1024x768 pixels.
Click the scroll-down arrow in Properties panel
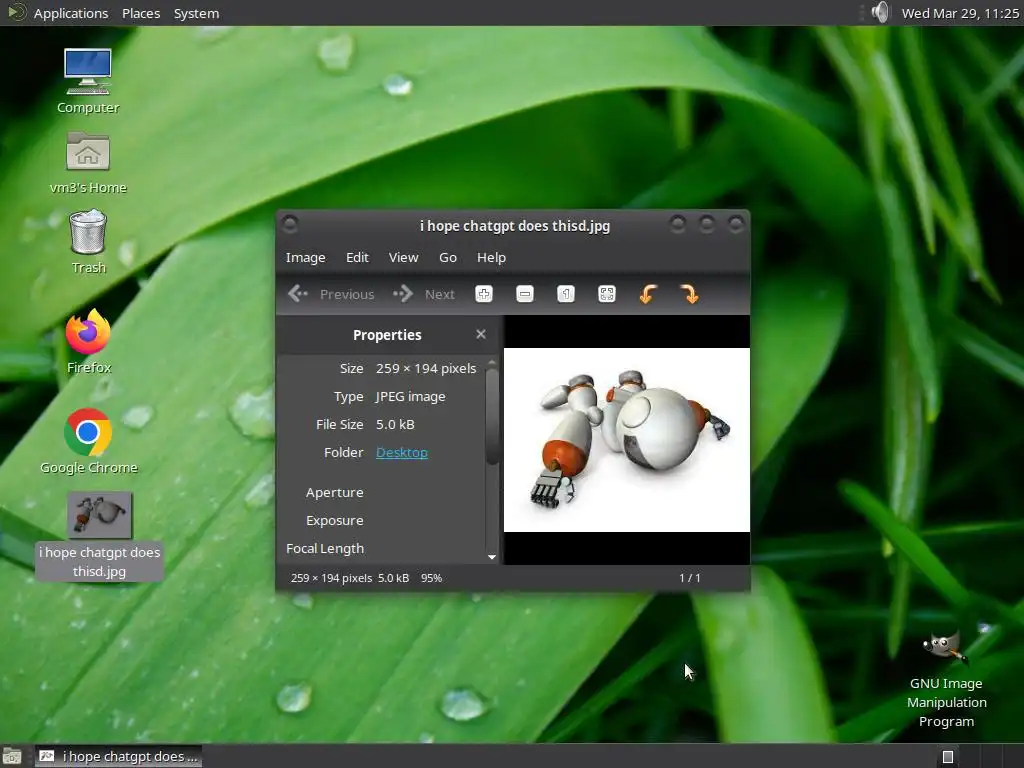(x=492, y=557)
